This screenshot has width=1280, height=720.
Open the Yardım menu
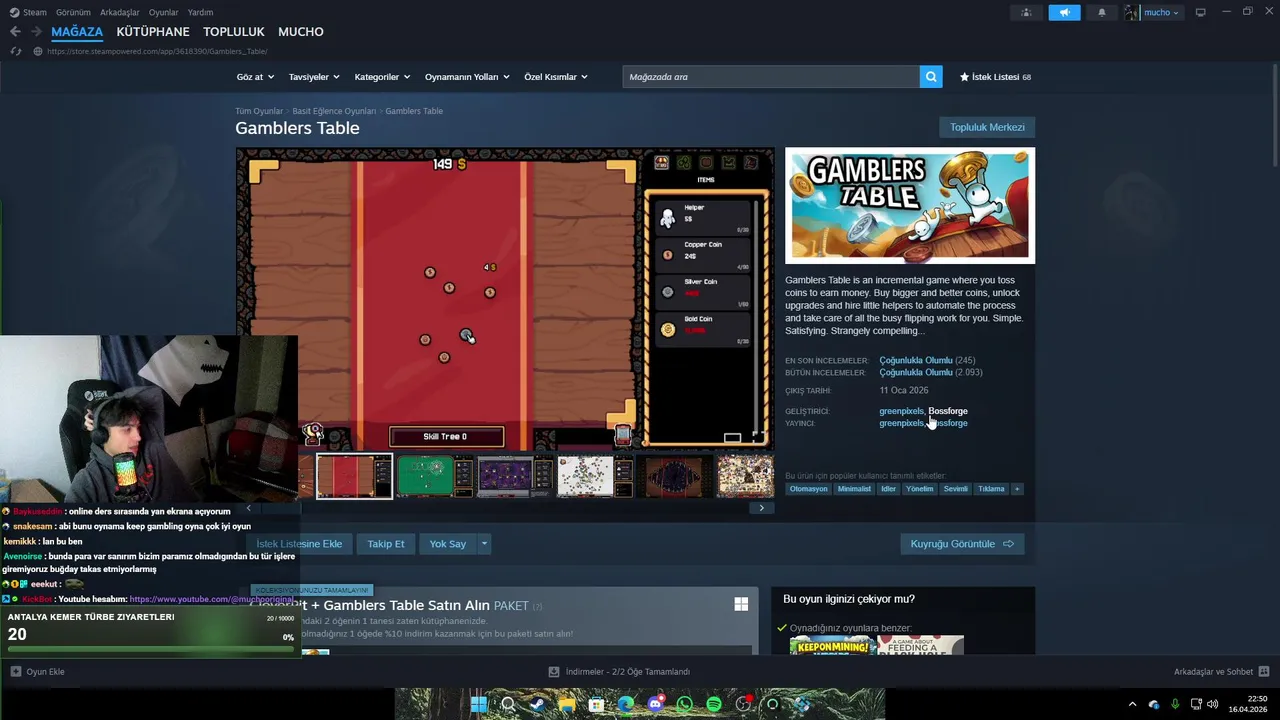click(200, 12)
